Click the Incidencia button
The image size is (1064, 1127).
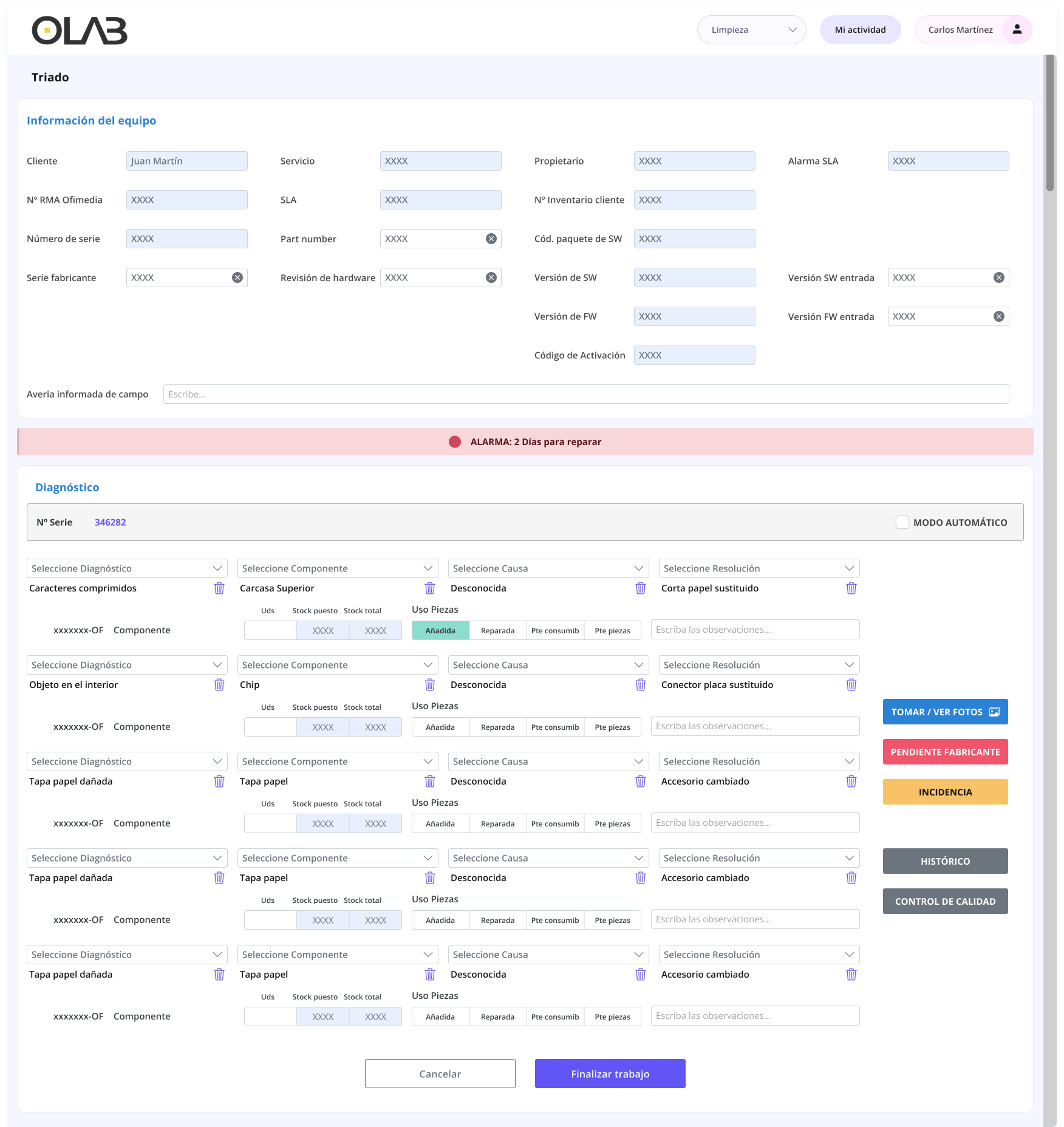click(x=946, y=792)
